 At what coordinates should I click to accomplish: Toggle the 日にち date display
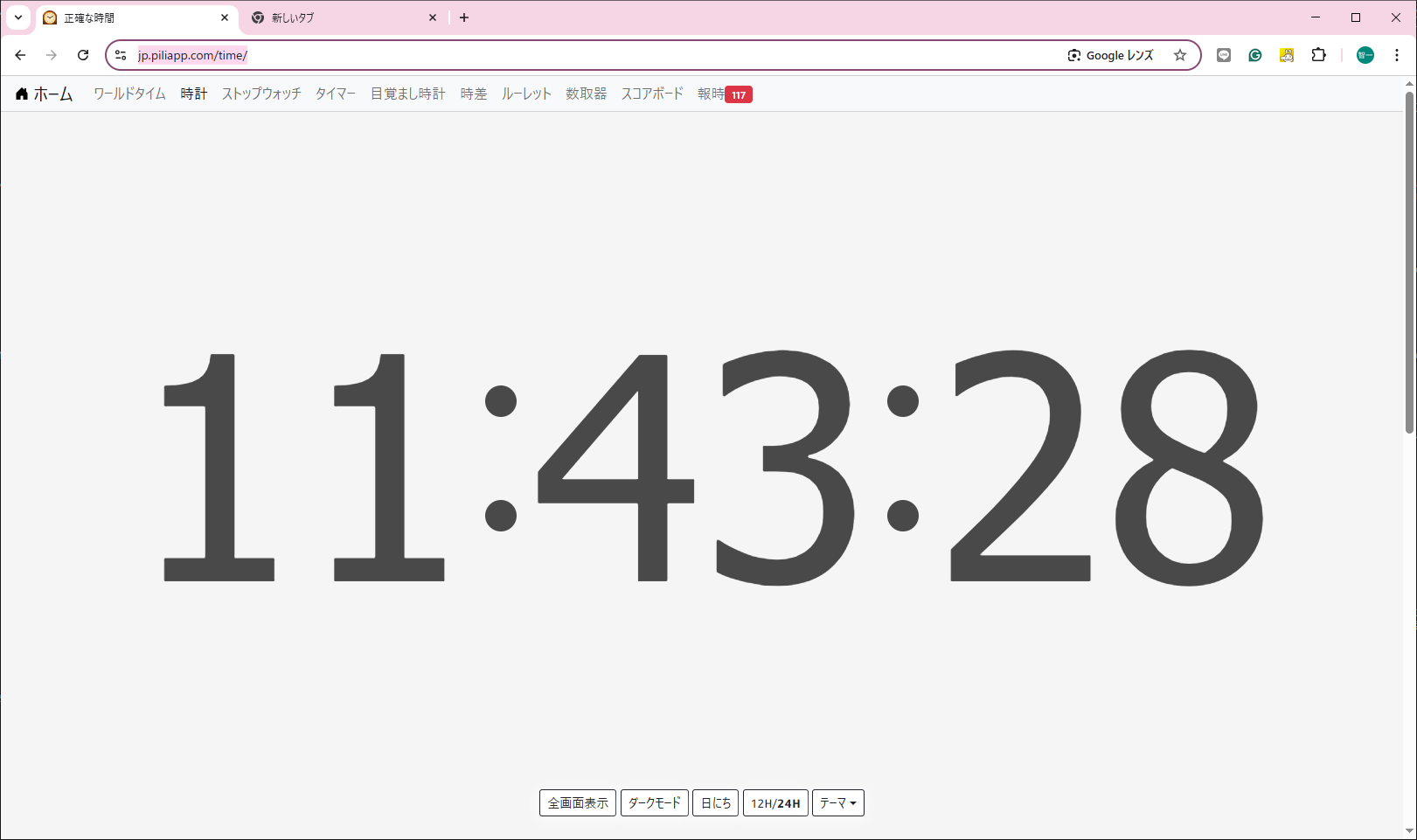point(715,802)
